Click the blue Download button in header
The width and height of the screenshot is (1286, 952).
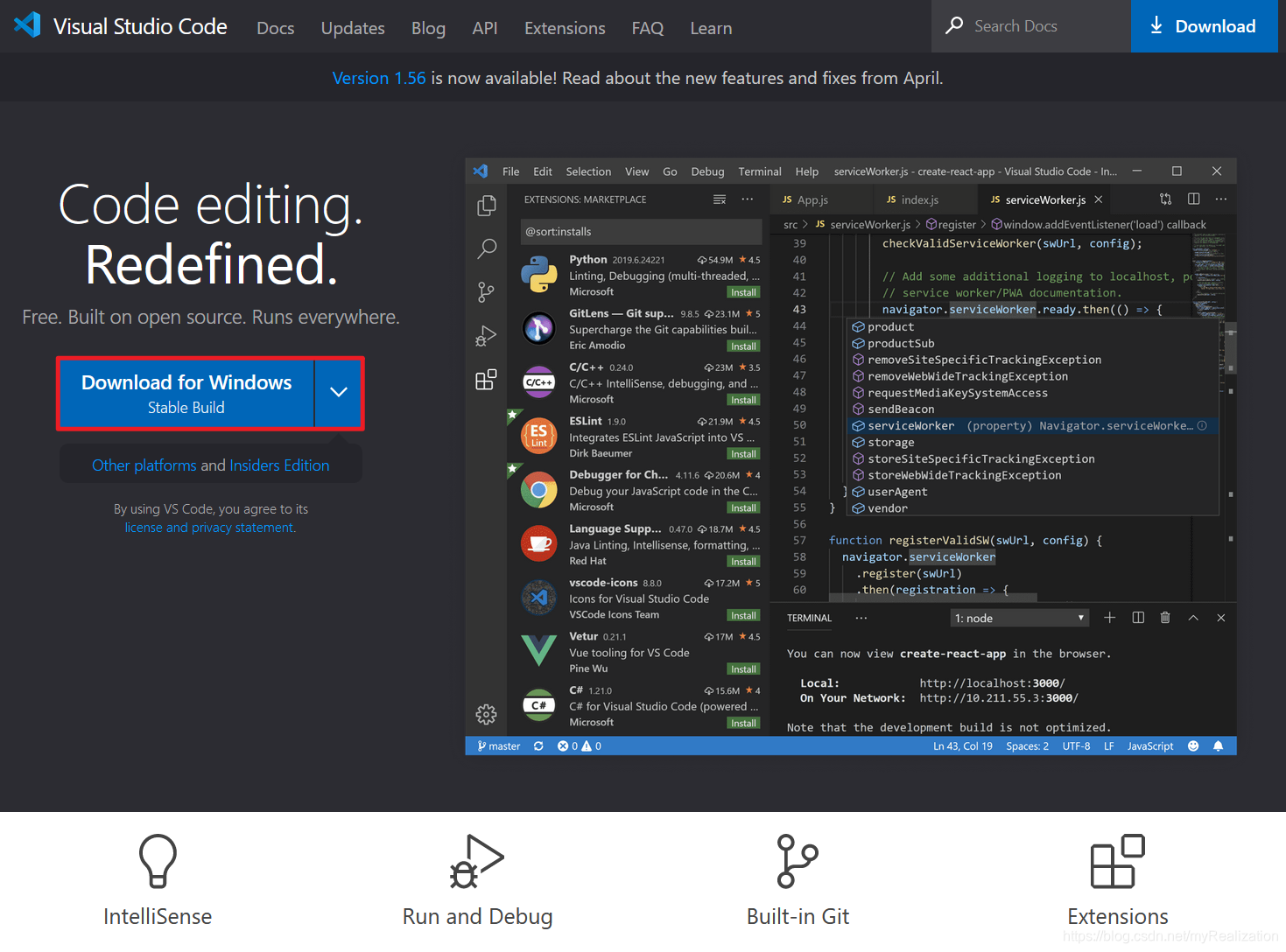click(x=1204, y=26)
